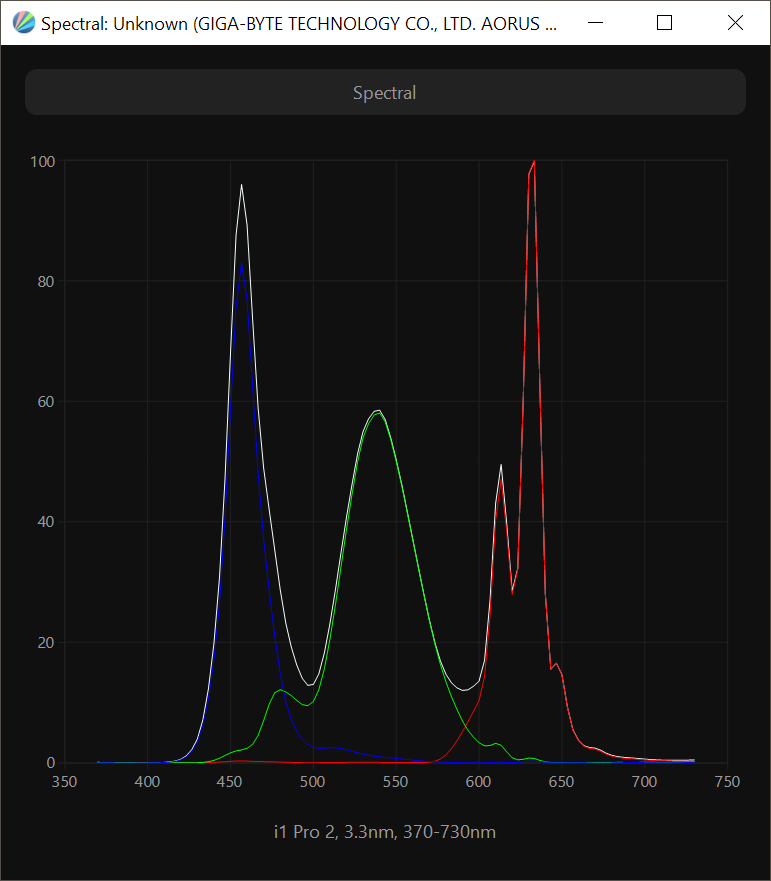This screenshot has height=881, width=771.
Task: Click the i1 Pro 2 instrument caption
Action: click(385, 832)
